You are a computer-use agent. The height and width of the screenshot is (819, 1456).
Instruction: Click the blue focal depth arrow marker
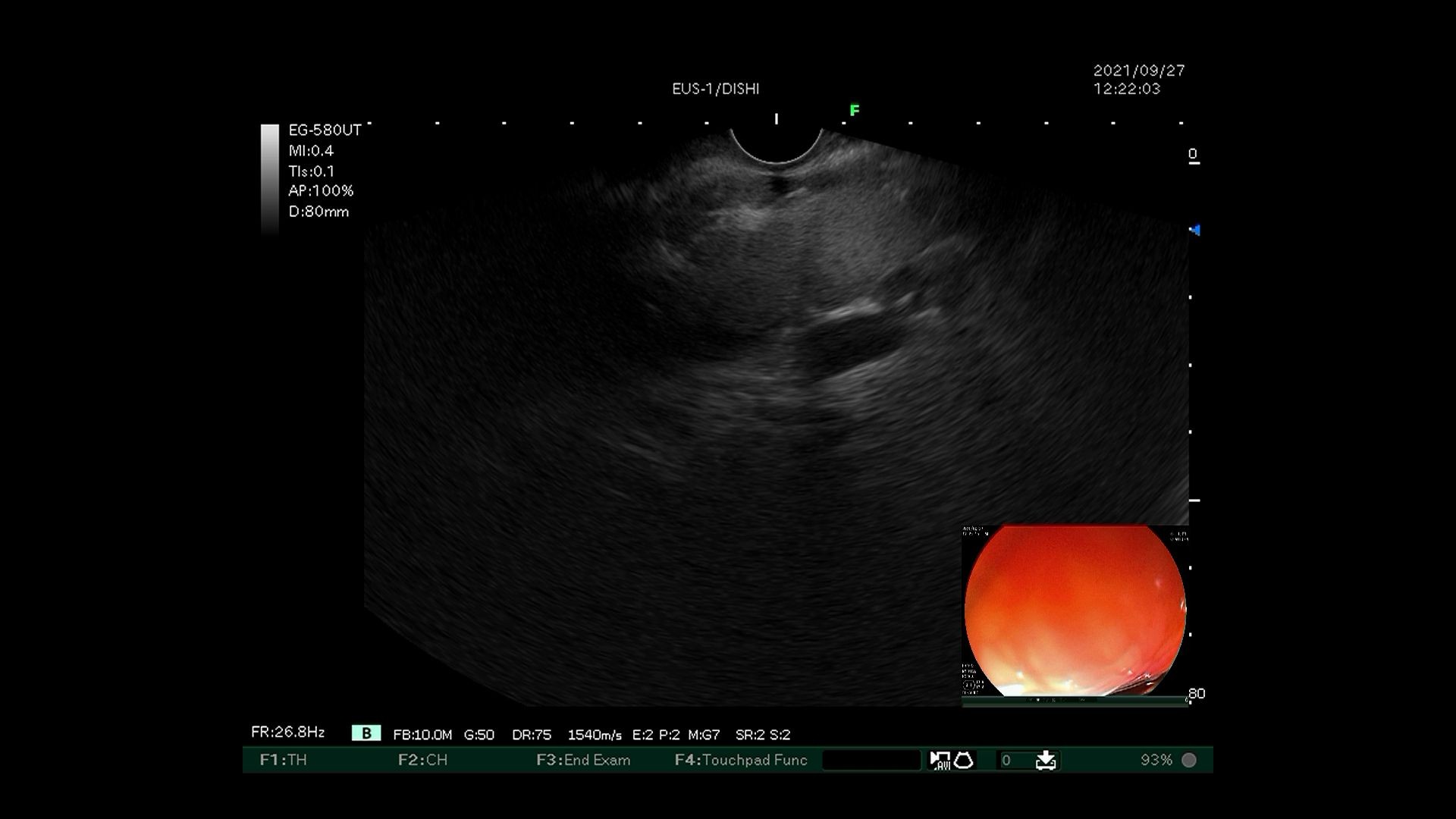[x=1194, y=230]
